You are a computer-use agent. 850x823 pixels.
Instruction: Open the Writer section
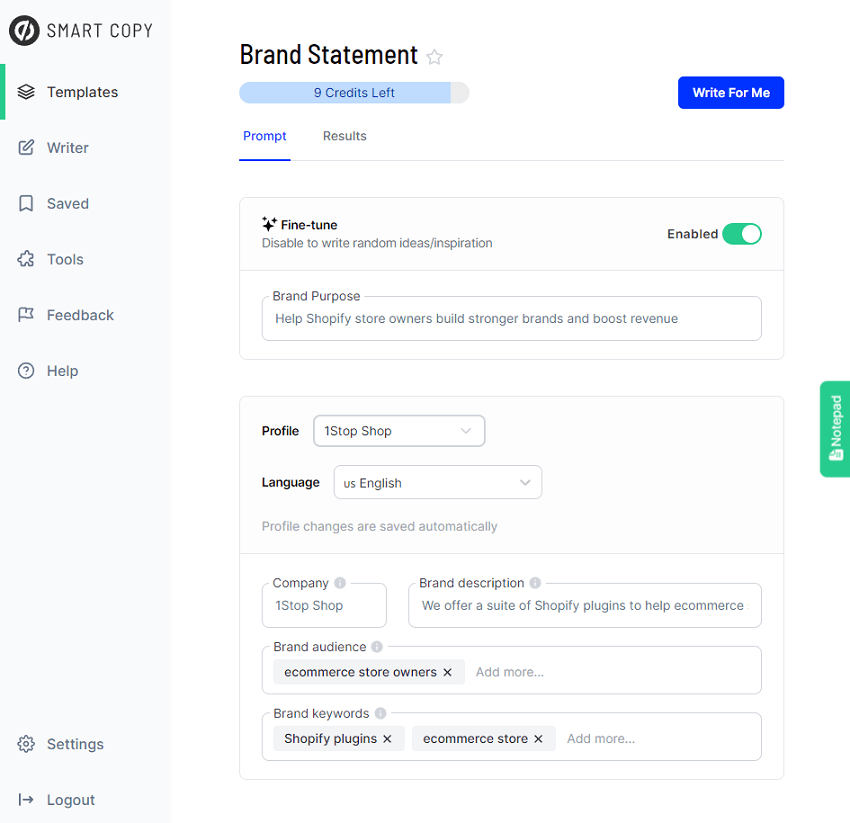[x=25, y=147]
